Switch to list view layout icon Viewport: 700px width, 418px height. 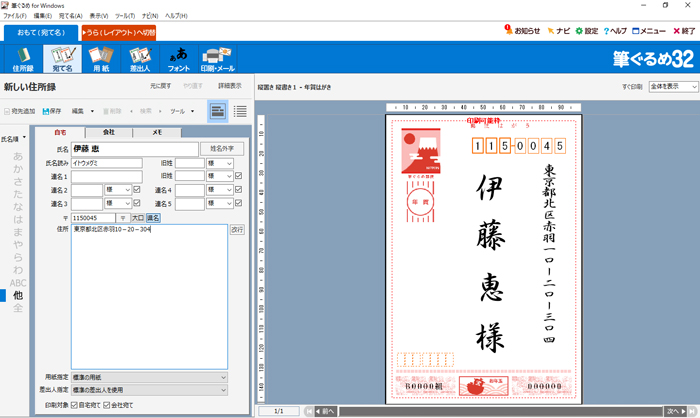[240, 111]
